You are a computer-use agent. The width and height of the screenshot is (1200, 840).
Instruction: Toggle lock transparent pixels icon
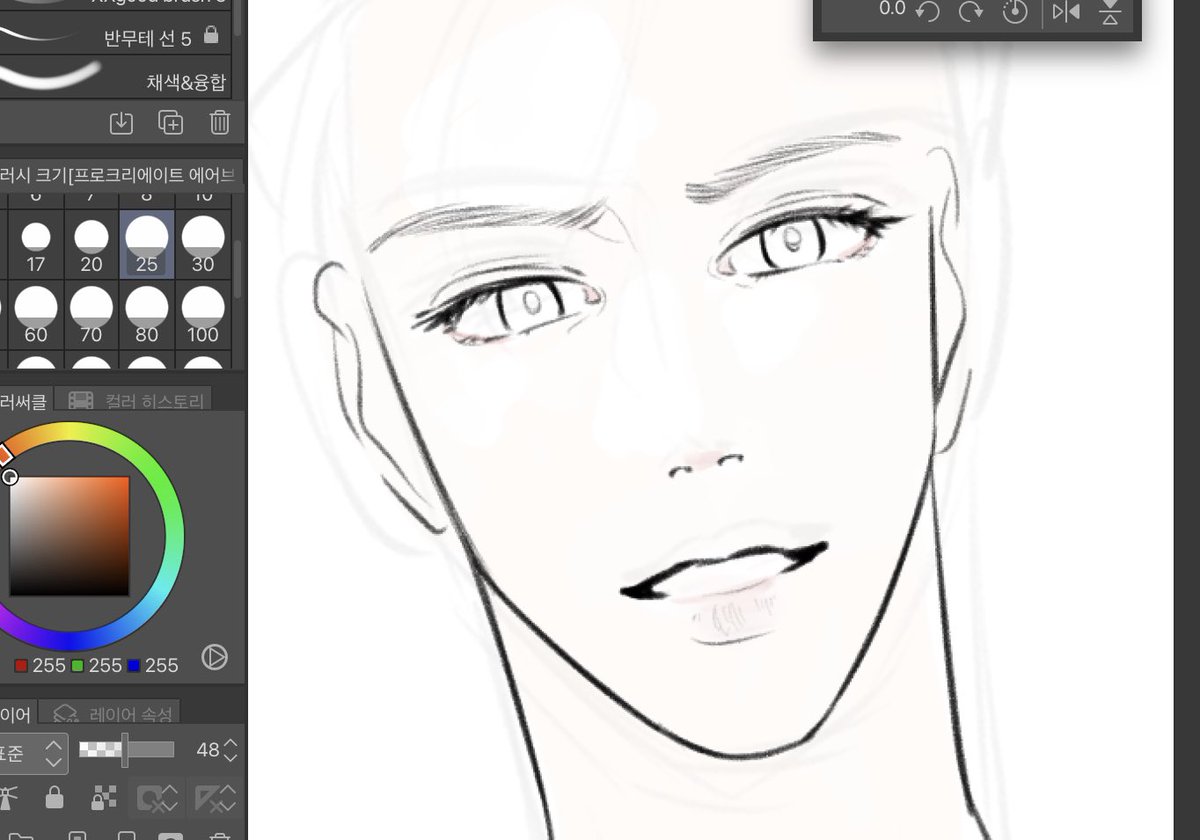[103, 797]
